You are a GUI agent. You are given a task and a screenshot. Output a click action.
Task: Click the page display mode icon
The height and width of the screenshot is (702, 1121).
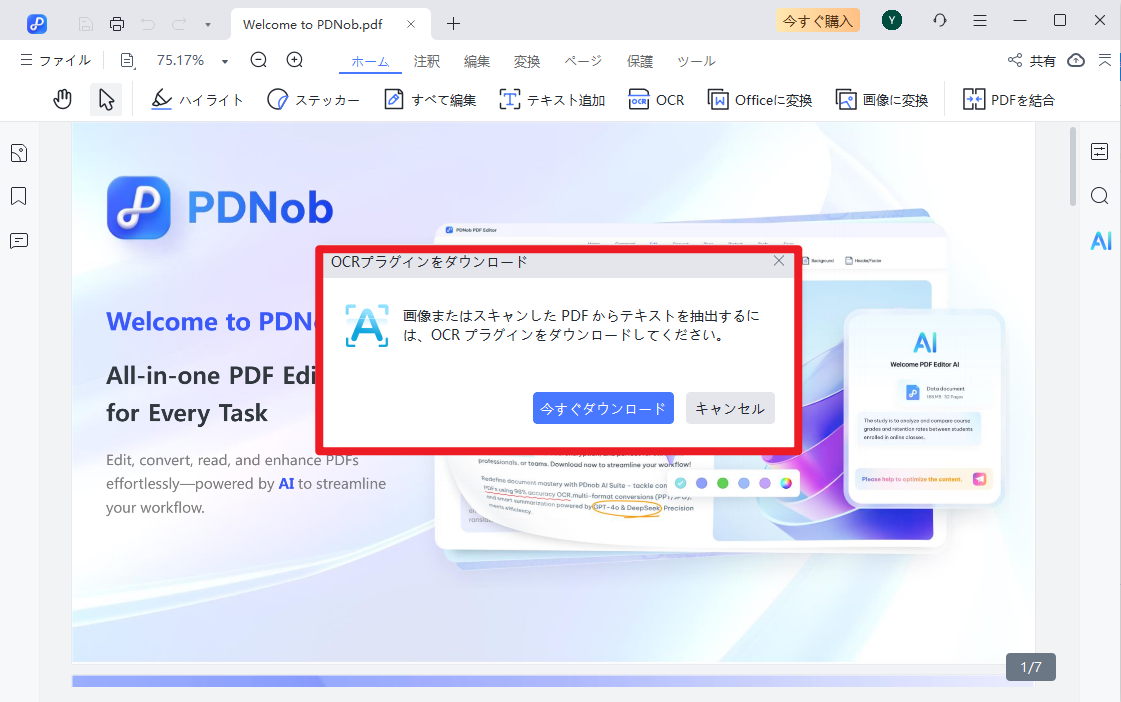click(x=127, y=60)
